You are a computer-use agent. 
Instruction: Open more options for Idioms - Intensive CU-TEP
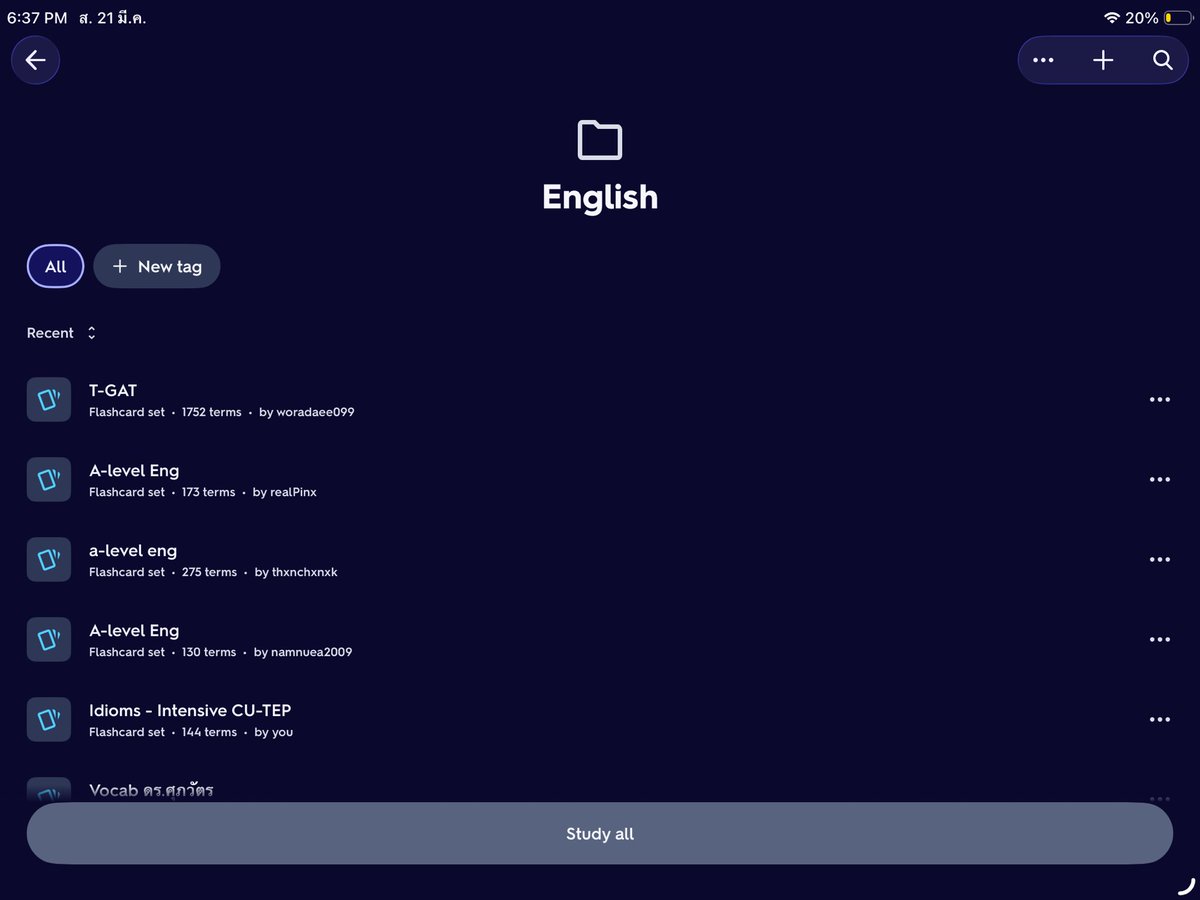coord(1160,720)
